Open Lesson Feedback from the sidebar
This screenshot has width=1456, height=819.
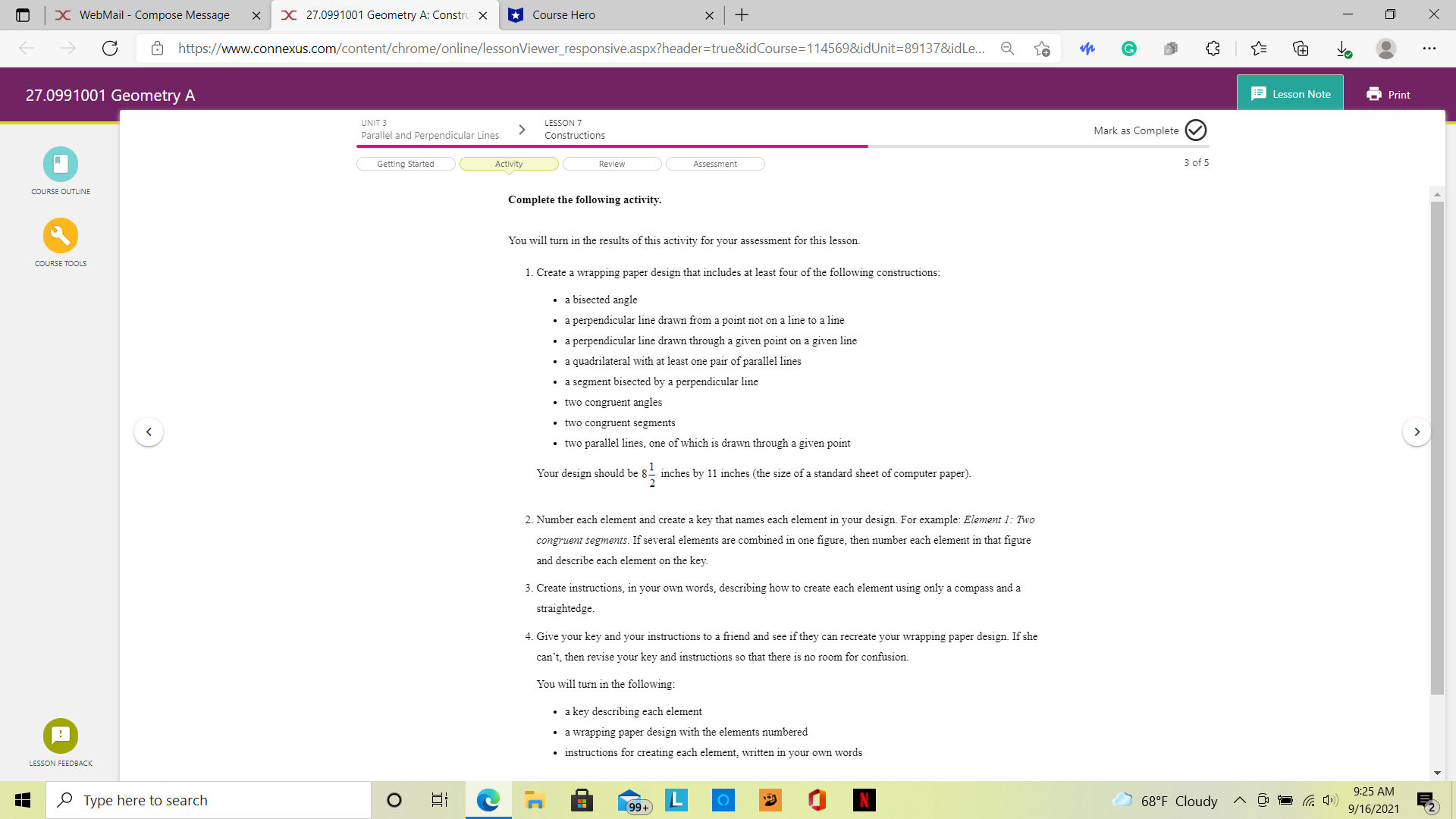tap(61, 735)
